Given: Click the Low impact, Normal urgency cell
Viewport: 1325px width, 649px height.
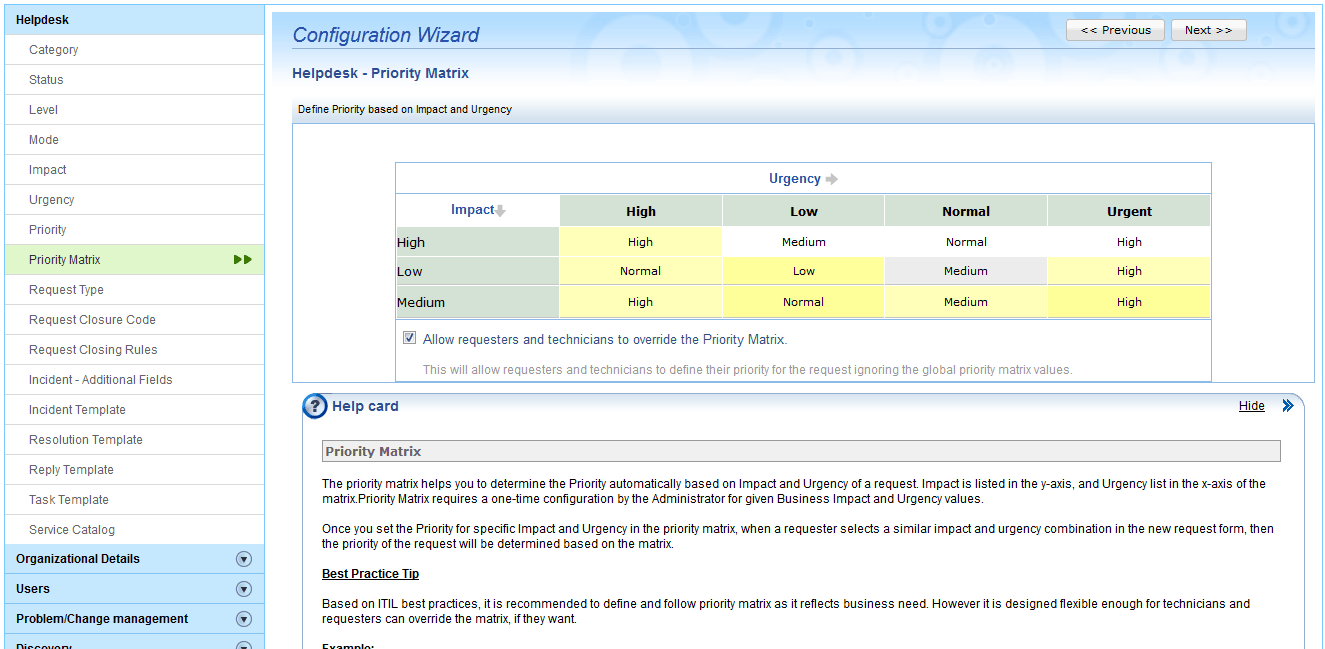Looking at the screenshot, I should (x=966, y=271).
